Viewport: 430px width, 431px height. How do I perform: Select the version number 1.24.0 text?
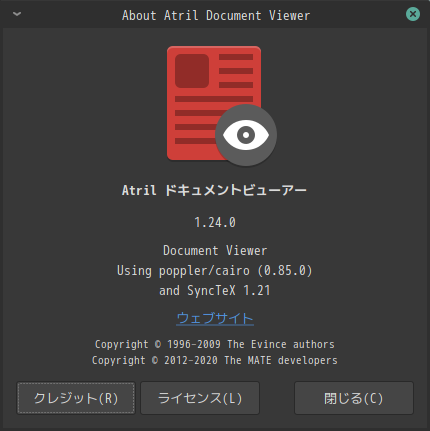pyautogui.click(x=215, y=222)
